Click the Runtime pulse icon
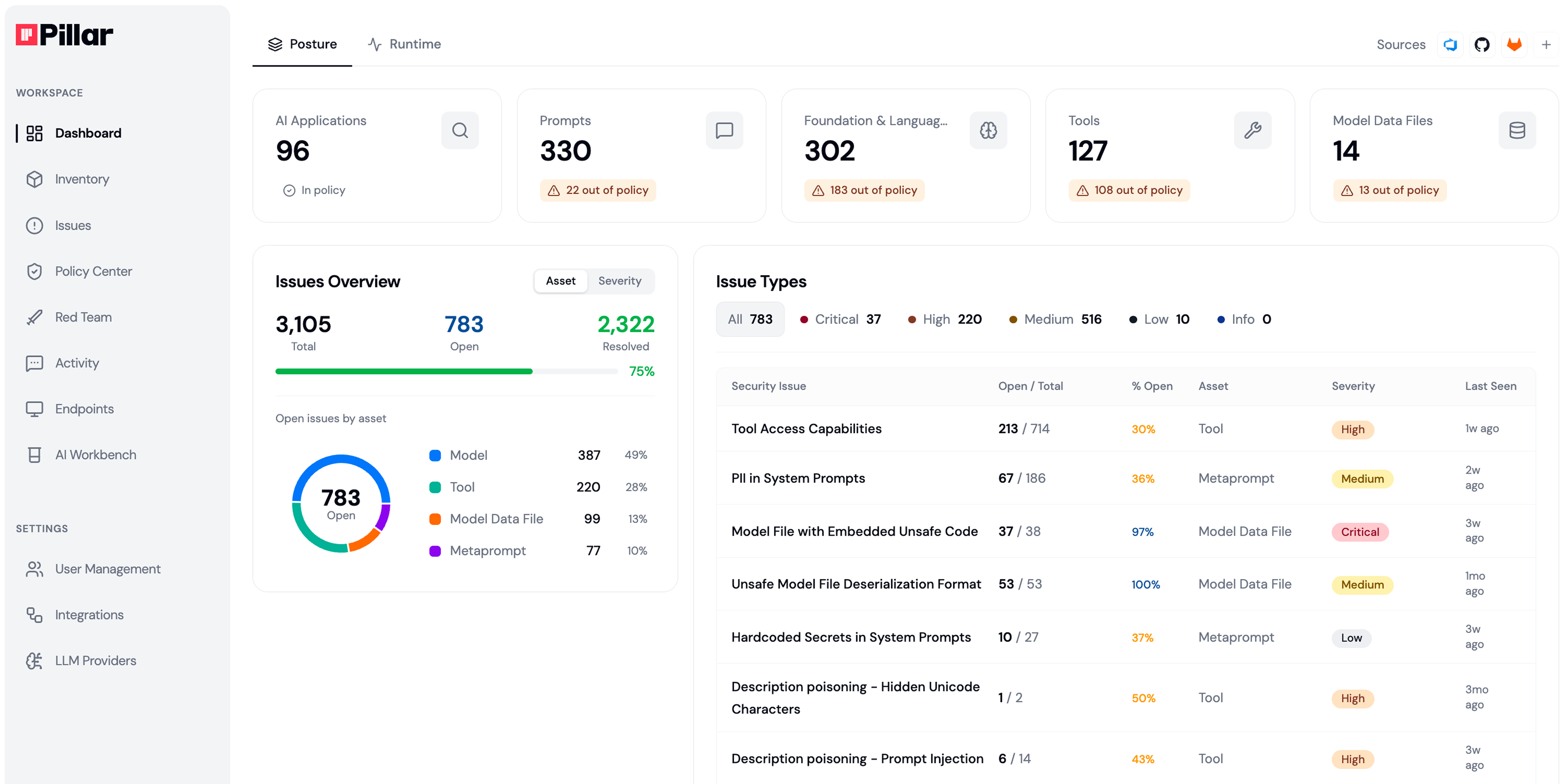Image resolution: width=1565 pixels, height=784 pixels. coord(375,44)
